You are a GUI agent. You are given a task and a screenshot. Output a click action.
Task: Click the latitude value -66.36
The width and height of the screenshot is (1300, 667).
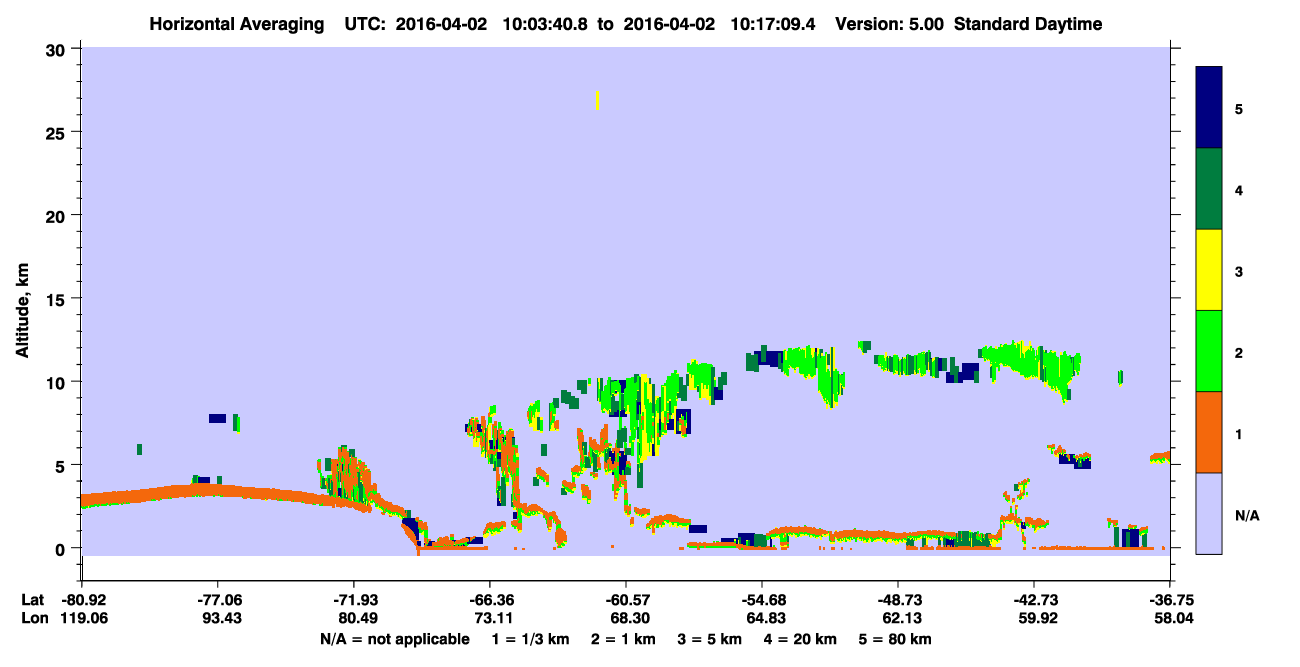(490, 600)
